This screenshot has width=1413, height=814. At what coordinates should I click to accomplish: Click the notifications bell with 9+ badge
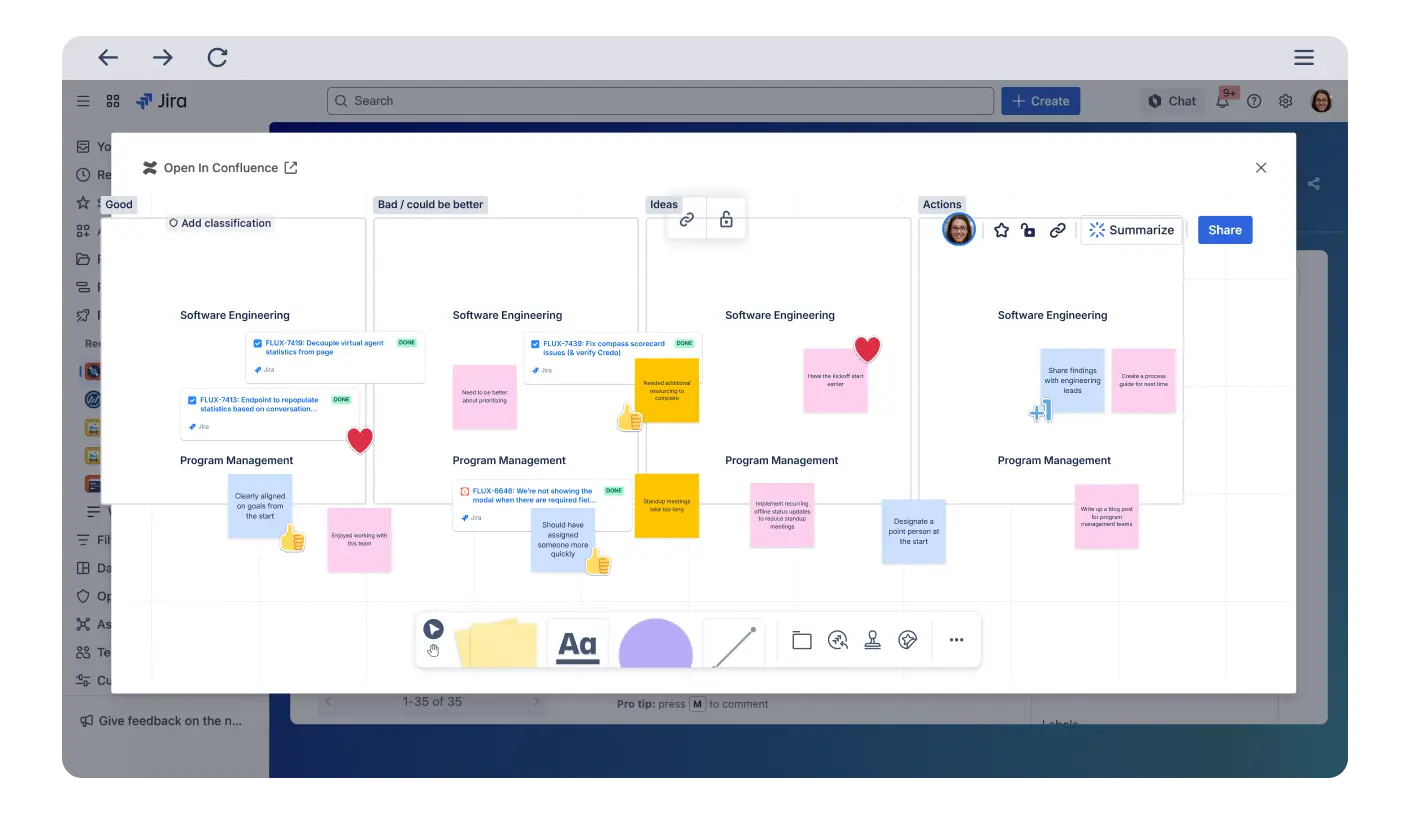[1223, 101]
